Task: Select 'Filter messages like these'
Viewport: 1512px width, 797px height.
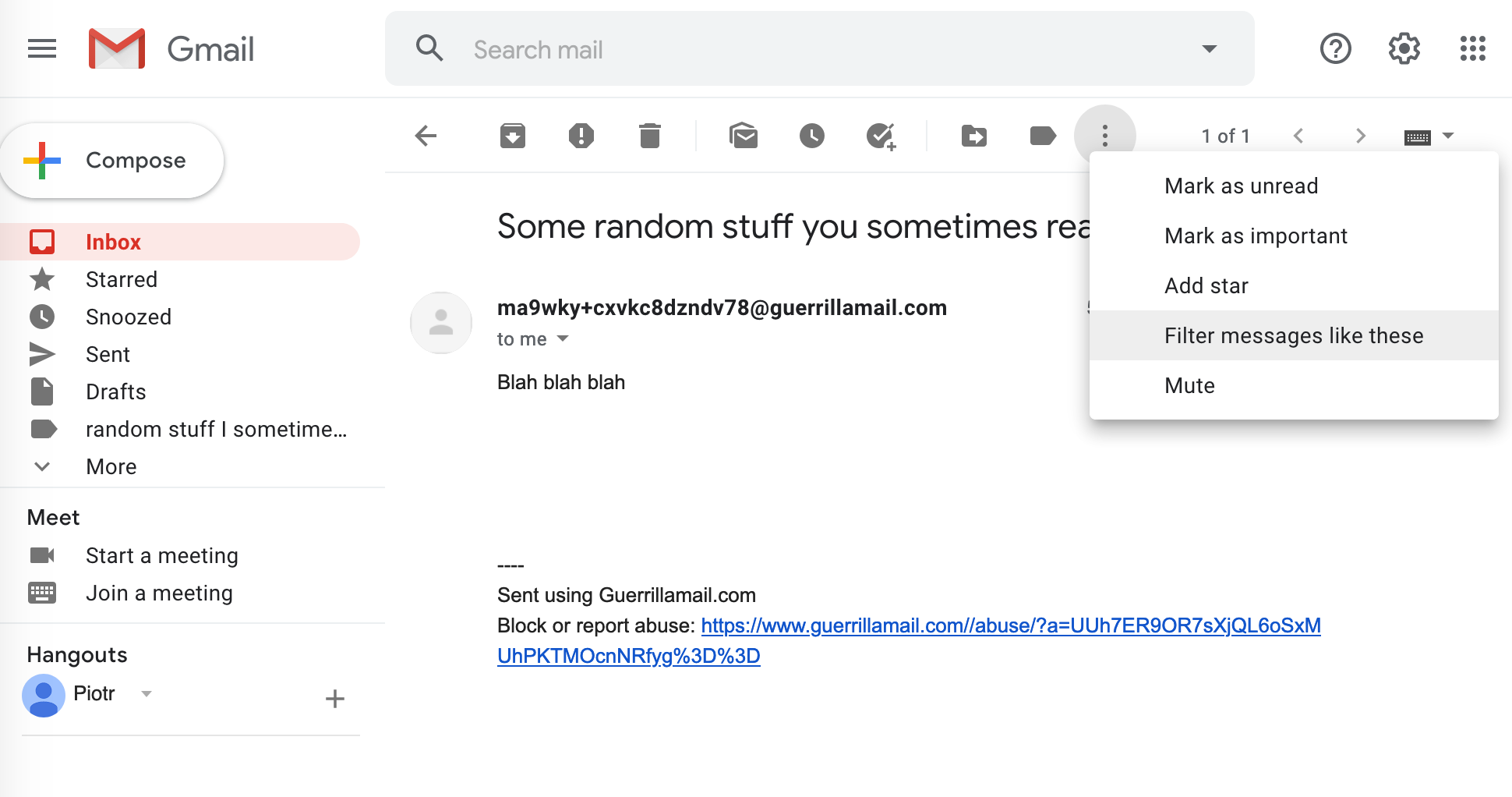Action: click(1293, 335)
